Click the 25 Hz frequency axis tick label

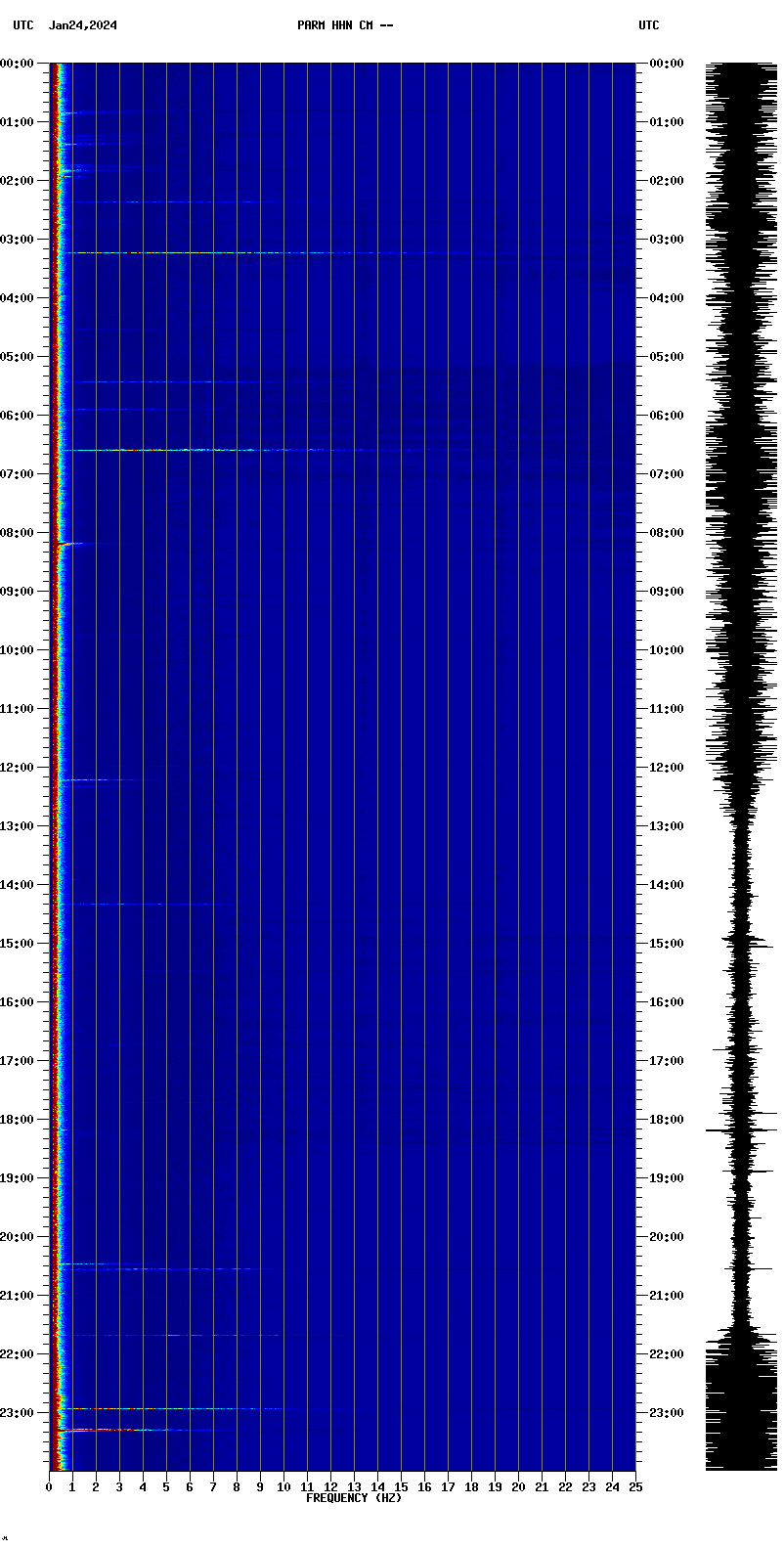[x=635, y=1487]
